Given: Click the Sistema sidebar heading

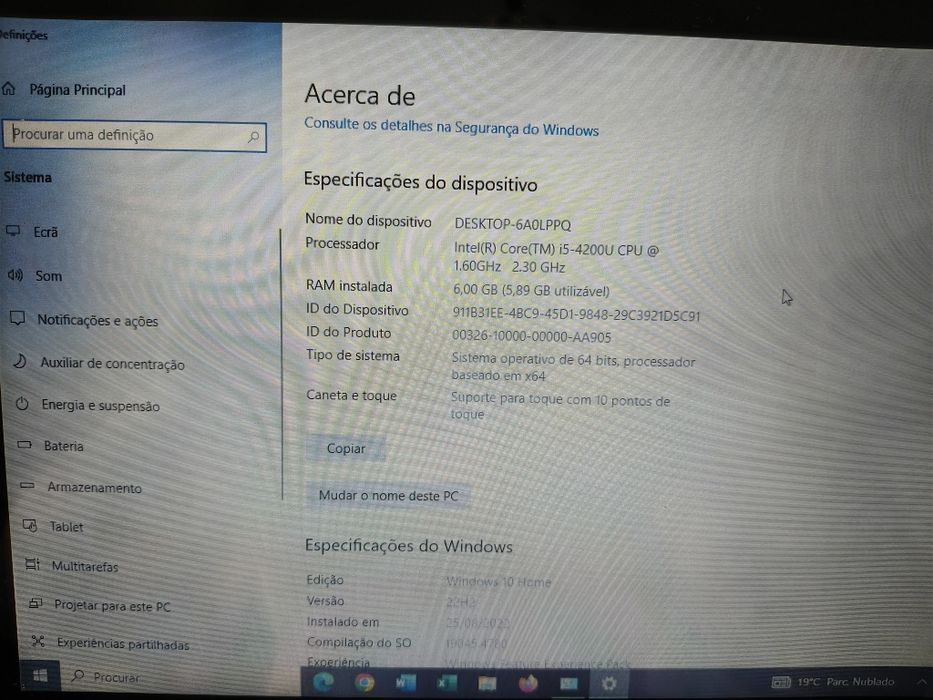Looking at the screenshot, I should click(27, 177).
